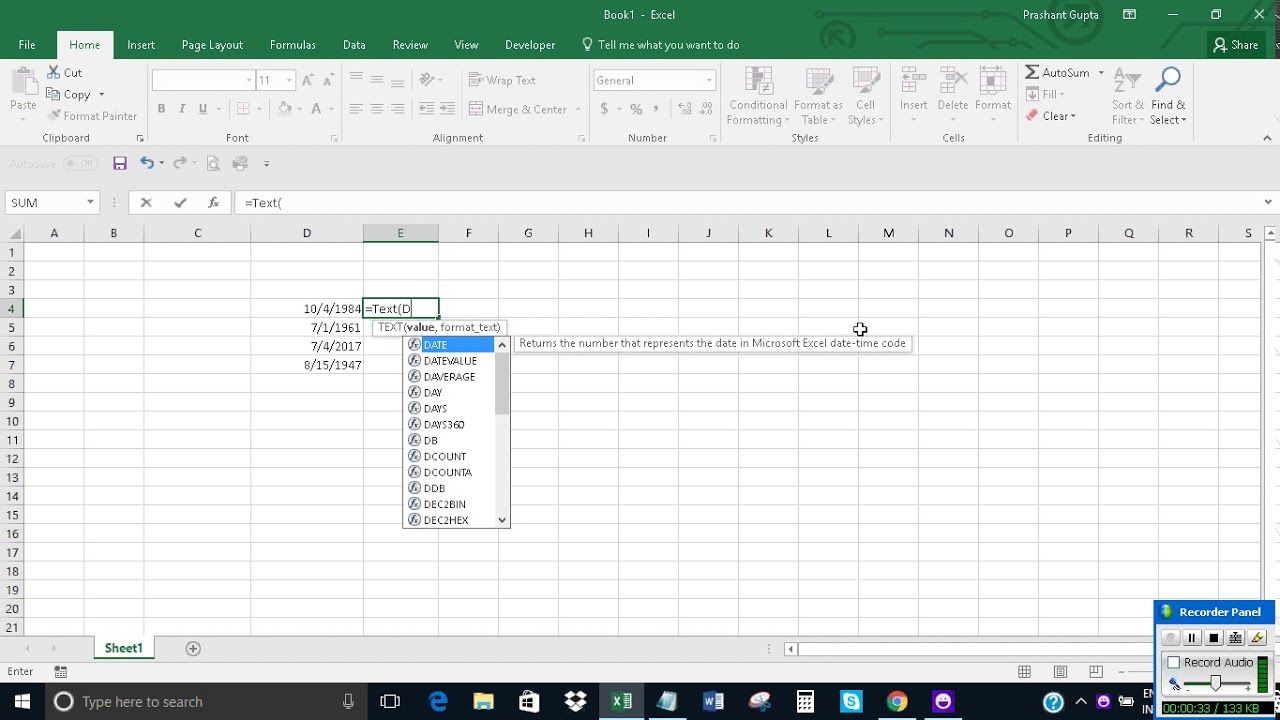Screen dimensions: 1280x720
Task: Open the font size dropdown
Action: (289, 80)
